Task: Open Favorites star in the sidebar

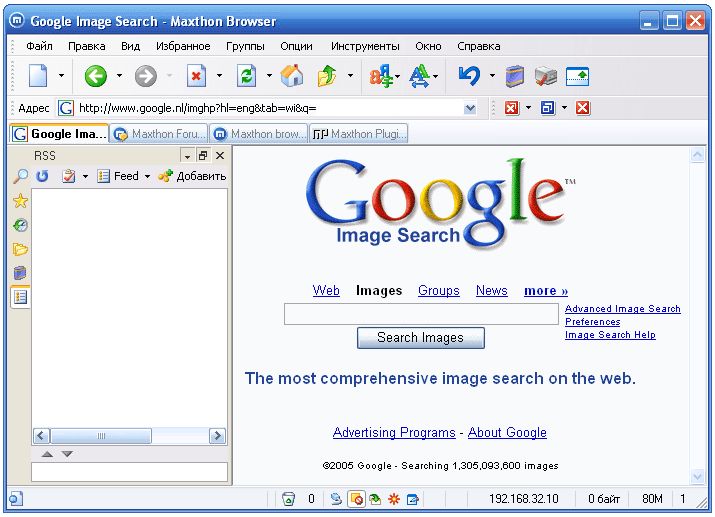Action: click(21, 201)
